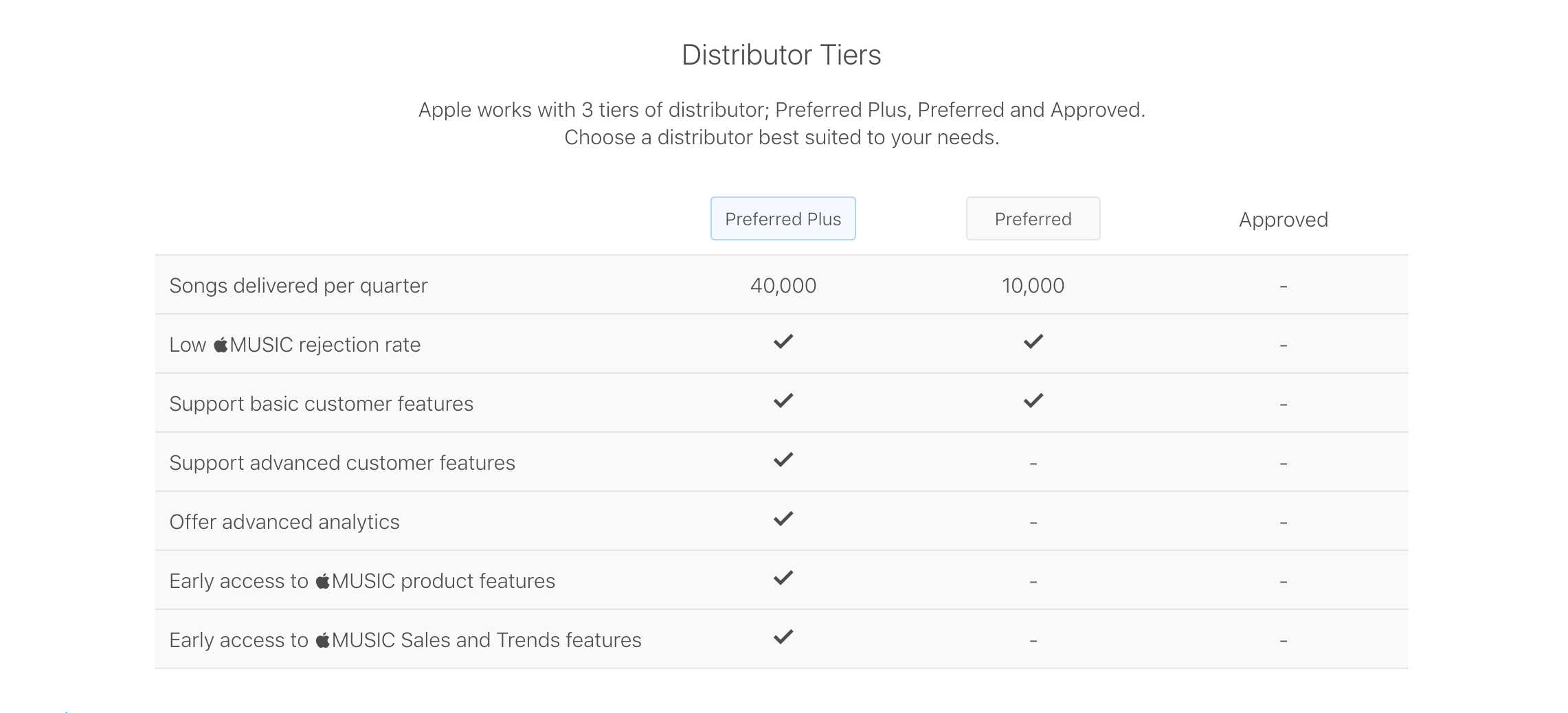Click the 10,000 songs value
The width and height of the screenshot is (1568, 713).
[x=1033, y=286]
